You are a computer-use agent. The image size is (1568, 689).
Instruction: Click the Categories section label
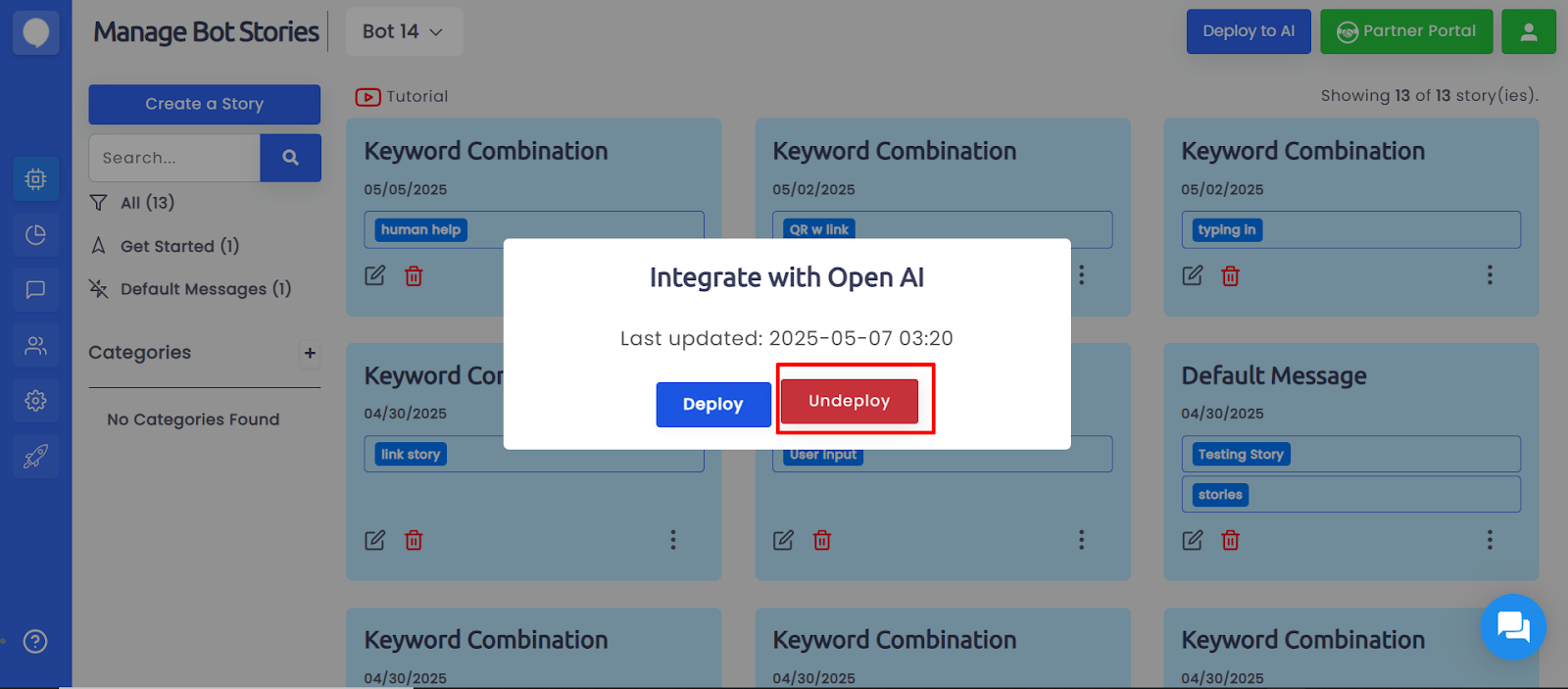pos(140,353)
